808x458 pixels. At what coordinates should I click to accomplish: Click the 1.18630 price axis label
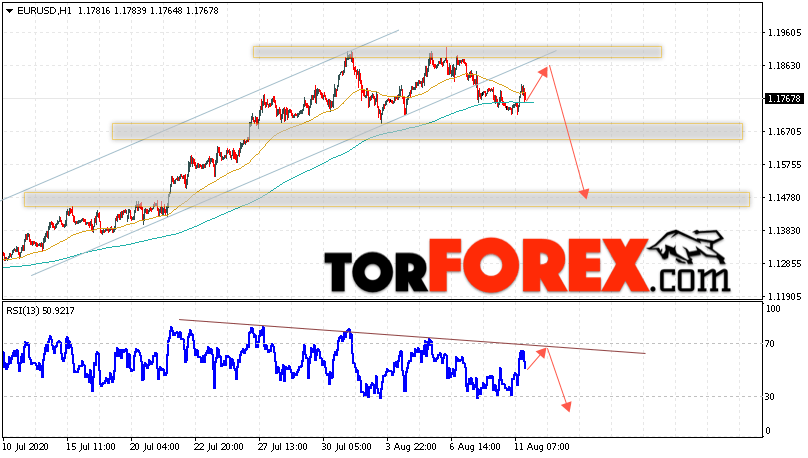point(784,65)
